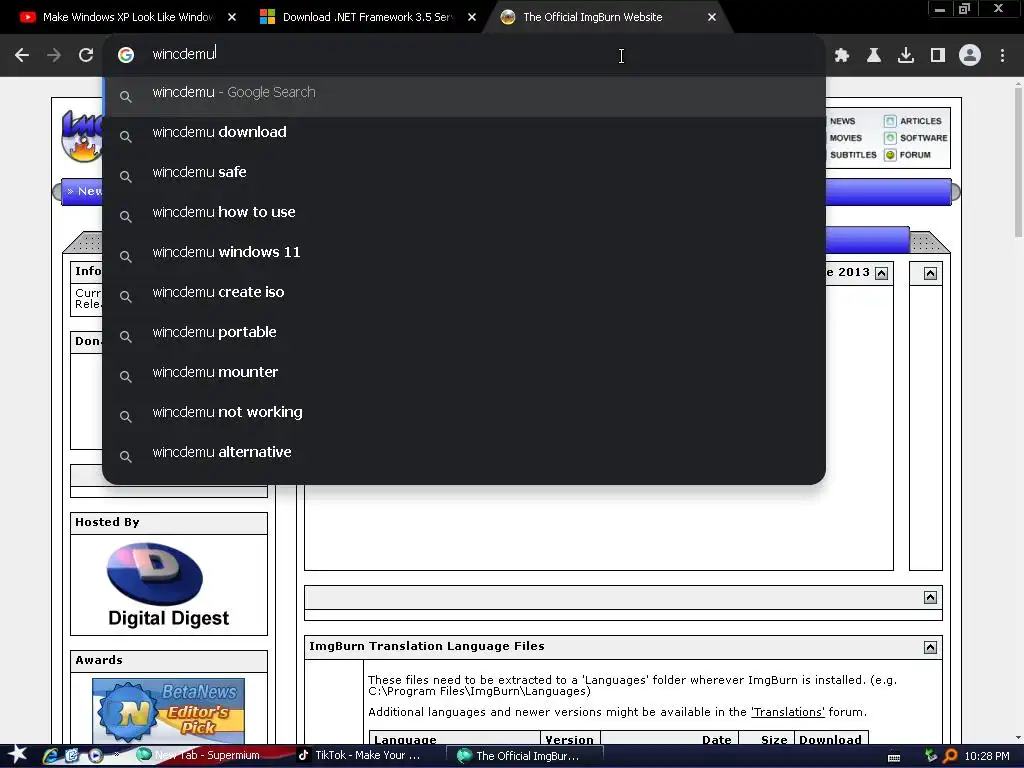Open the SUBTITLES link in the header
1024x768 pixels.
pos(853,155)
